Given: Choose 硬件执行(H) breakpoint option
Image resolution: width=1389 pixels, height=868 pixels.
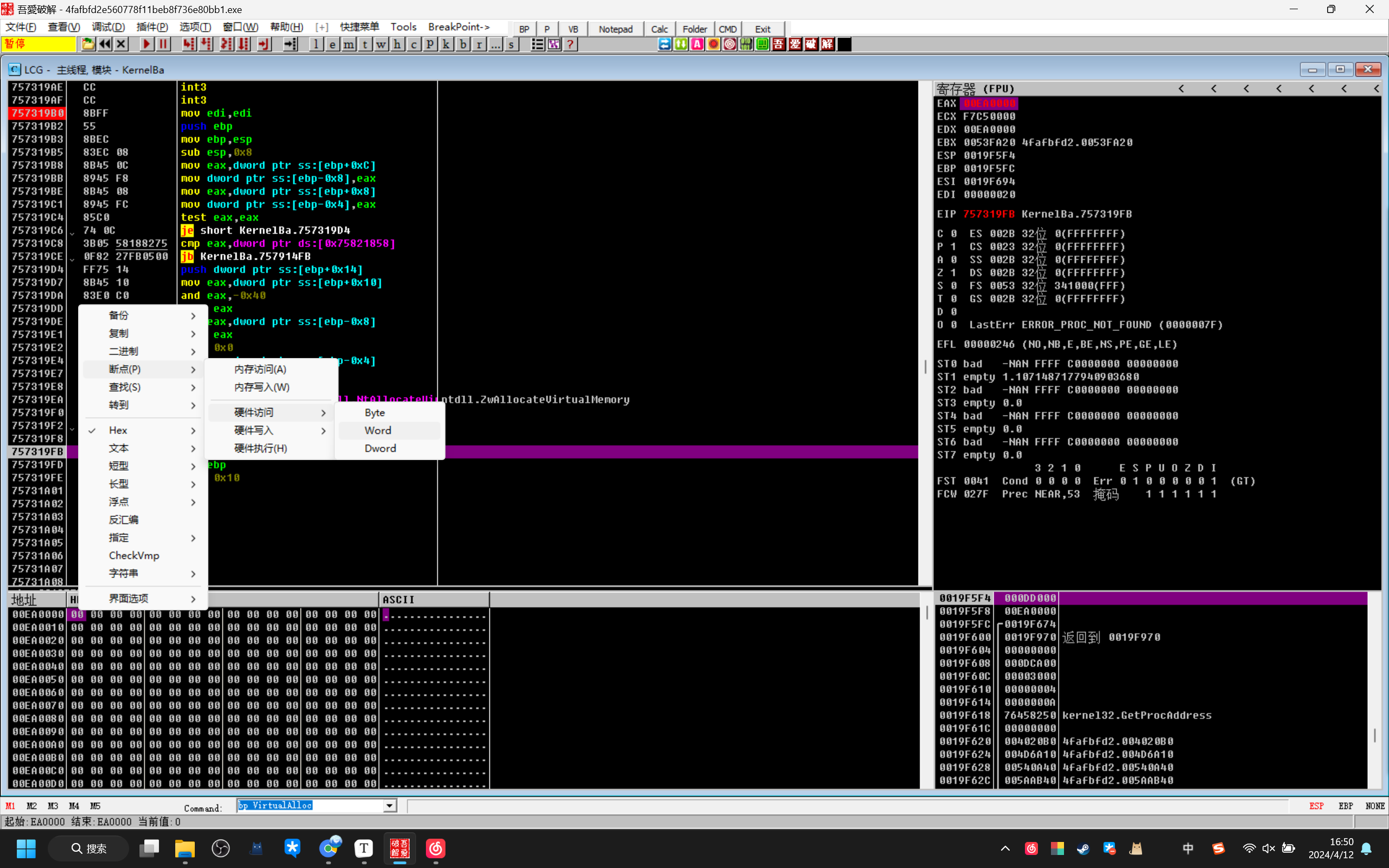Looking at the screenshot, I should [x=271, y=448].
